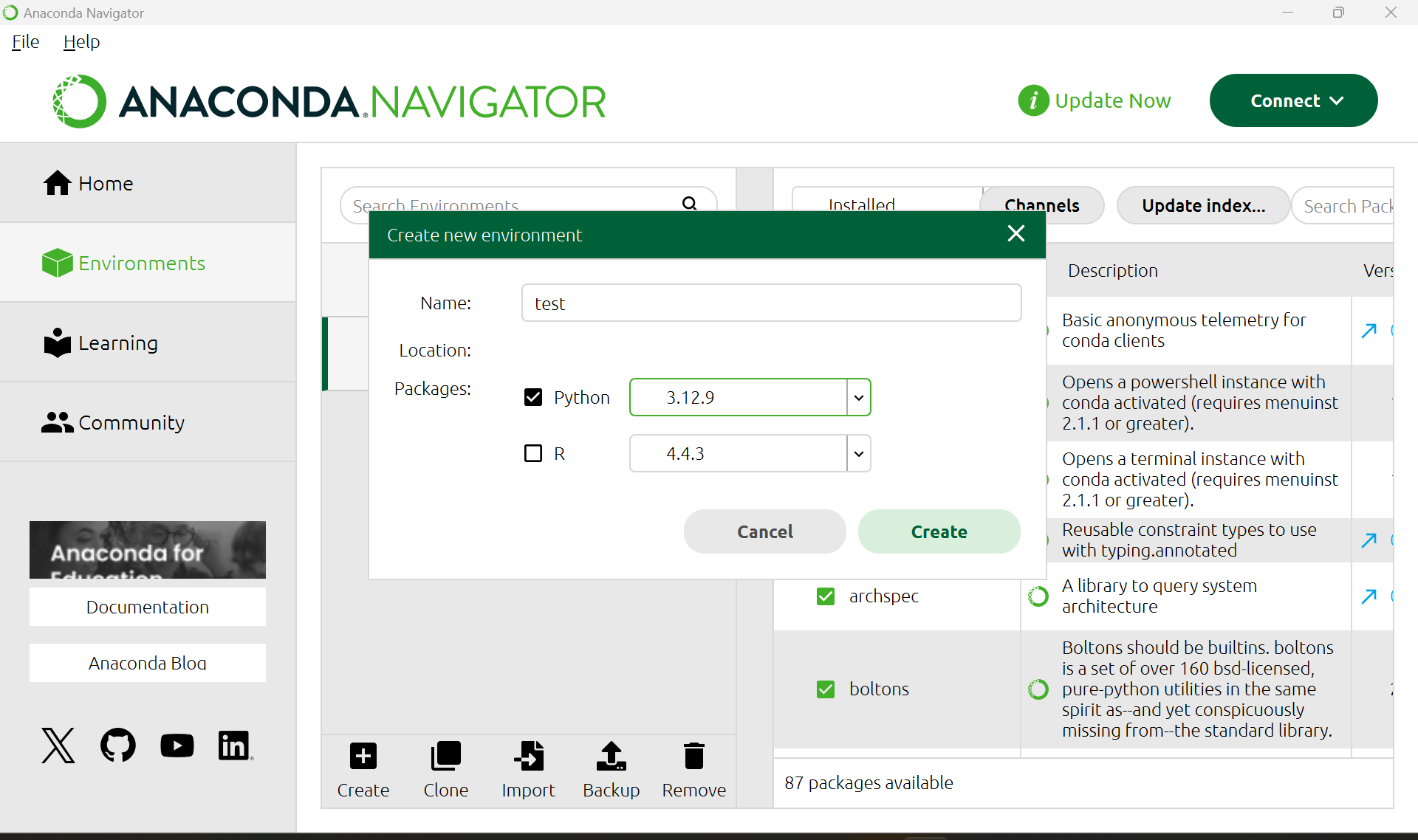This screenshot has height=840, width=1418.
Task: Expand the R version dropdown
Action: point(858,453)
